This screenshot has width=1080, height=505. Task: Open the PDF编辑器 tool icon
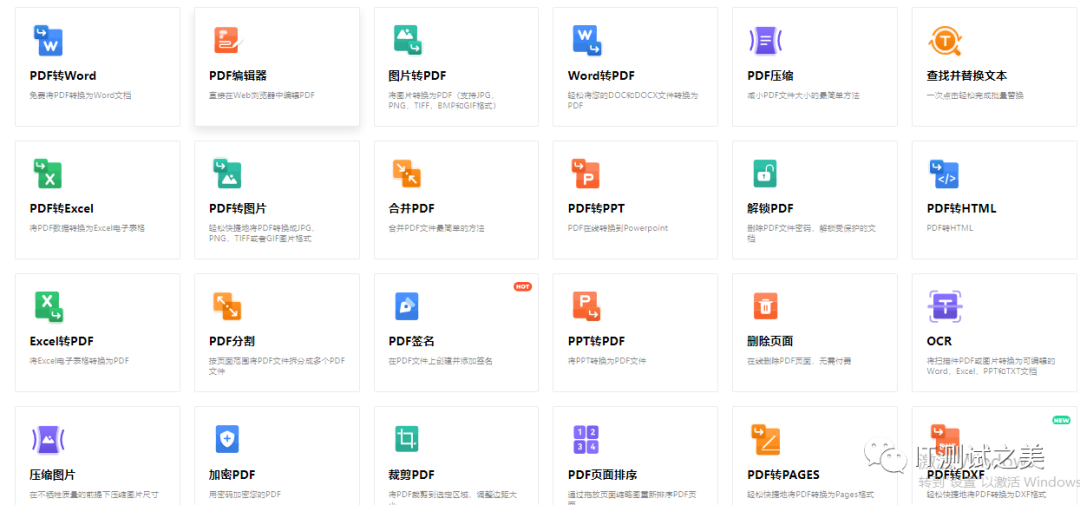(x=227, y=41)
